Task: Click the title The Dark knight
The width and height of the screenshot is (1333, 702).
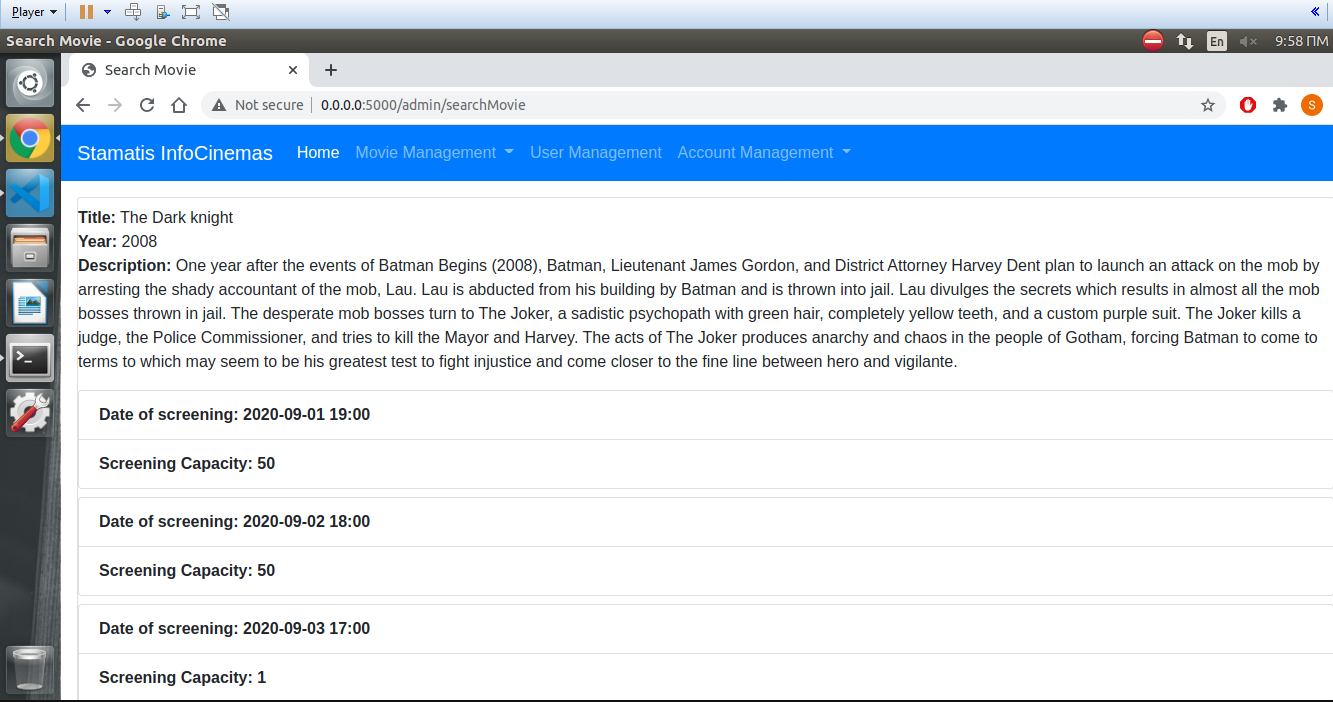Action: click(x=176, y=217)
